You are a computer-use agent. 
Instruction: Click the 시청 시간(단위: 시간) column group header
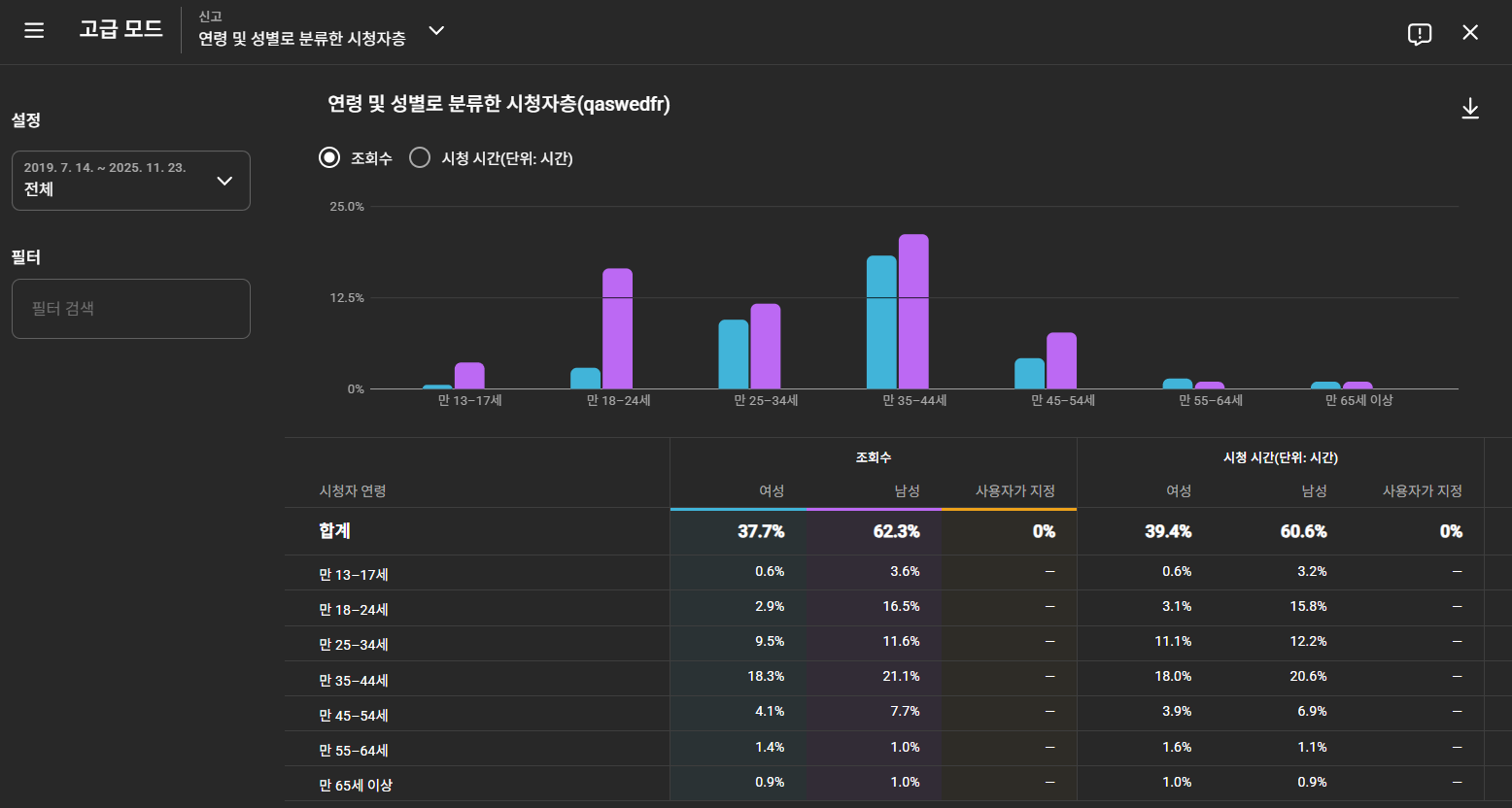coord(1280,457)
